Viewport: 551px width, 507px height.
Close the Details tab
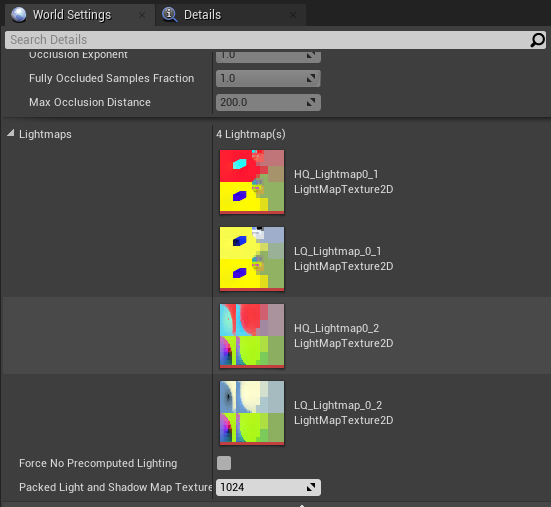(293, 15)
